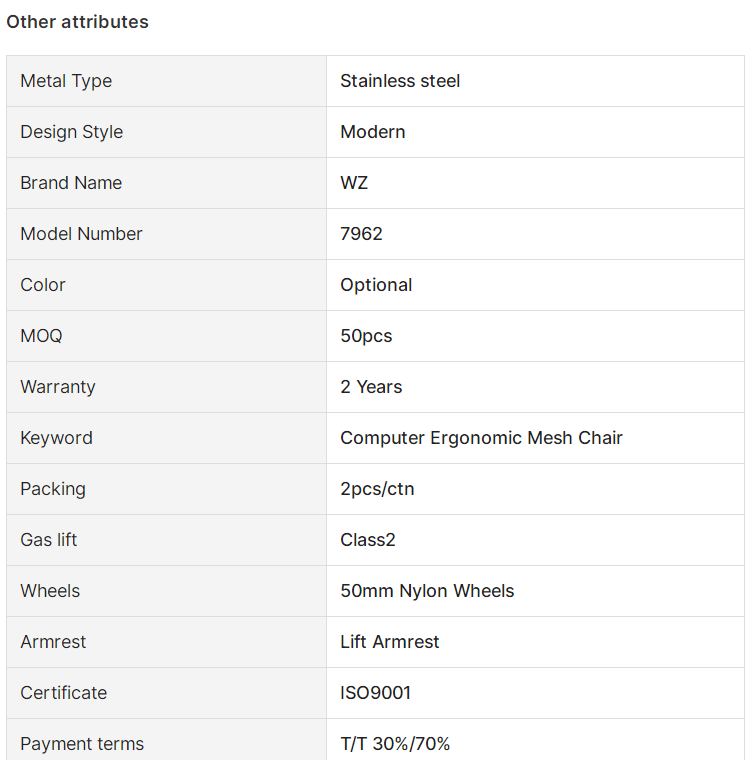Select the Stainless steel value

point(400,81)
